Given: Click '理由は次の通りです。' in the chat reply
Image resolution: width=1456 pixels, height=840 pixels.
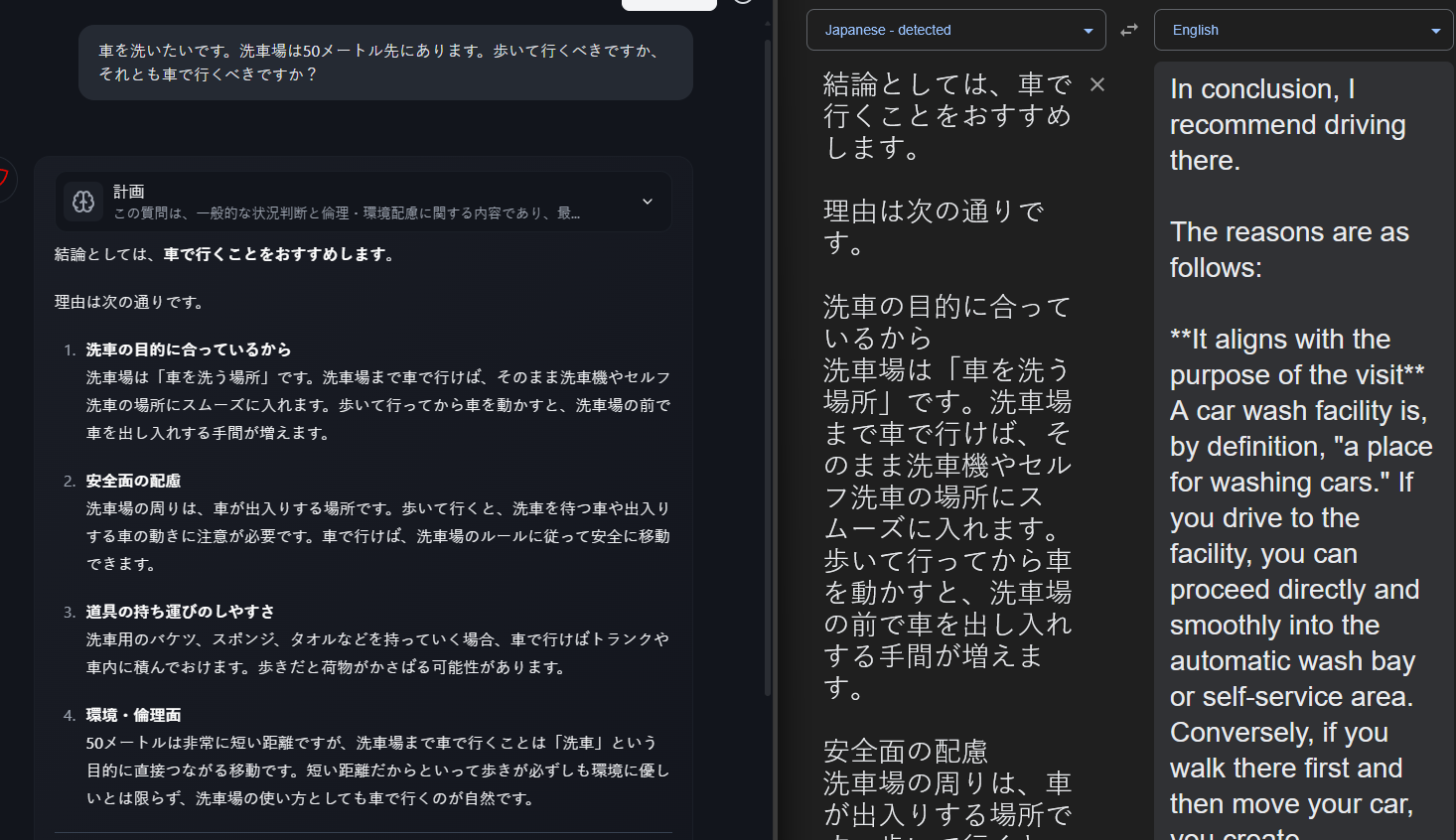Looking at the screenshot, I should [129, 303].
